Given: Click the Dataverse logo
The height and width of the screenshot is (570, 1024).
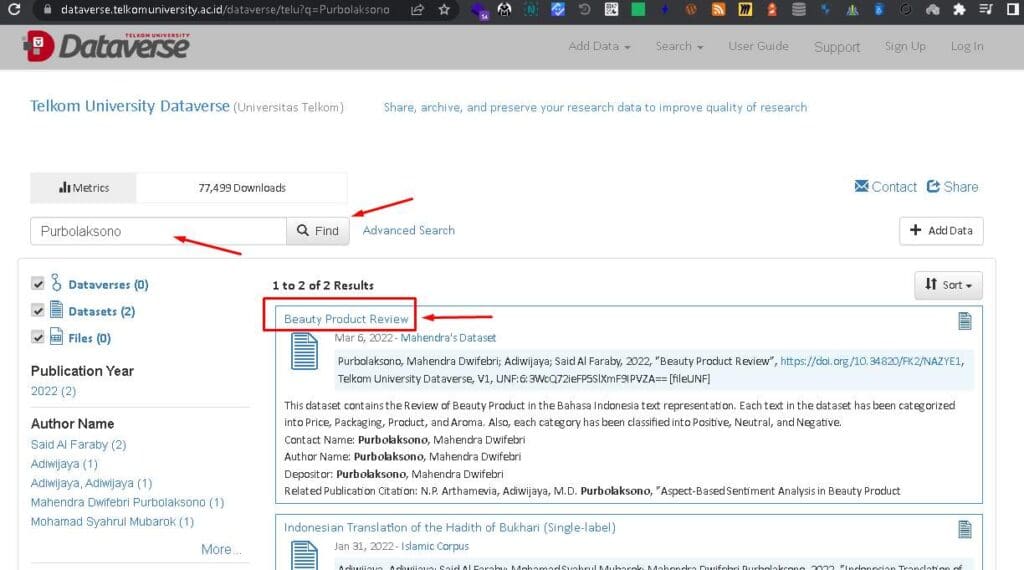Looking at the screenshot, I should (106, 46).
